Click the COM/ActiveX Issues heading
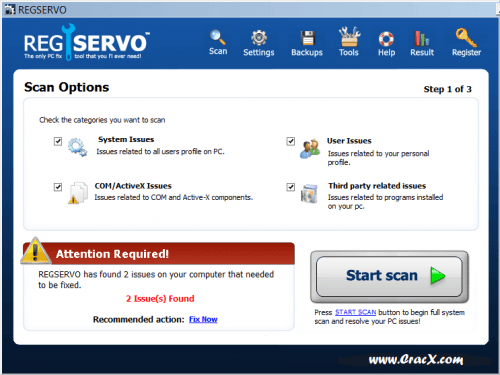 point(133,186)
